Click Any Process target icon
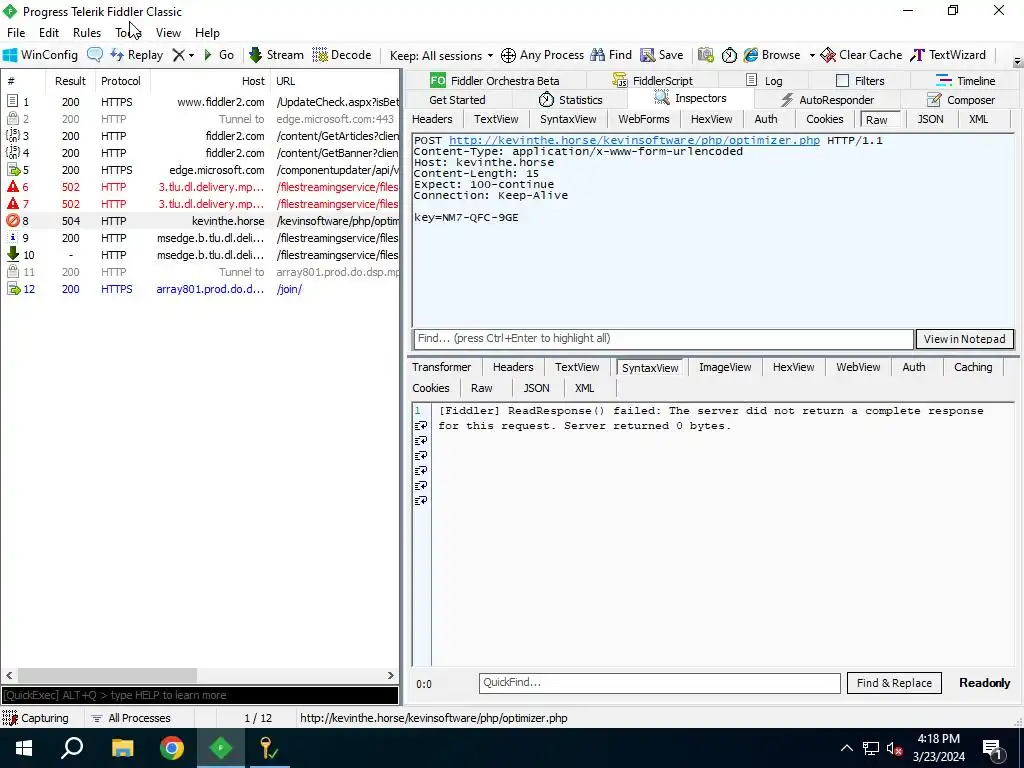 tap(508, 56)
